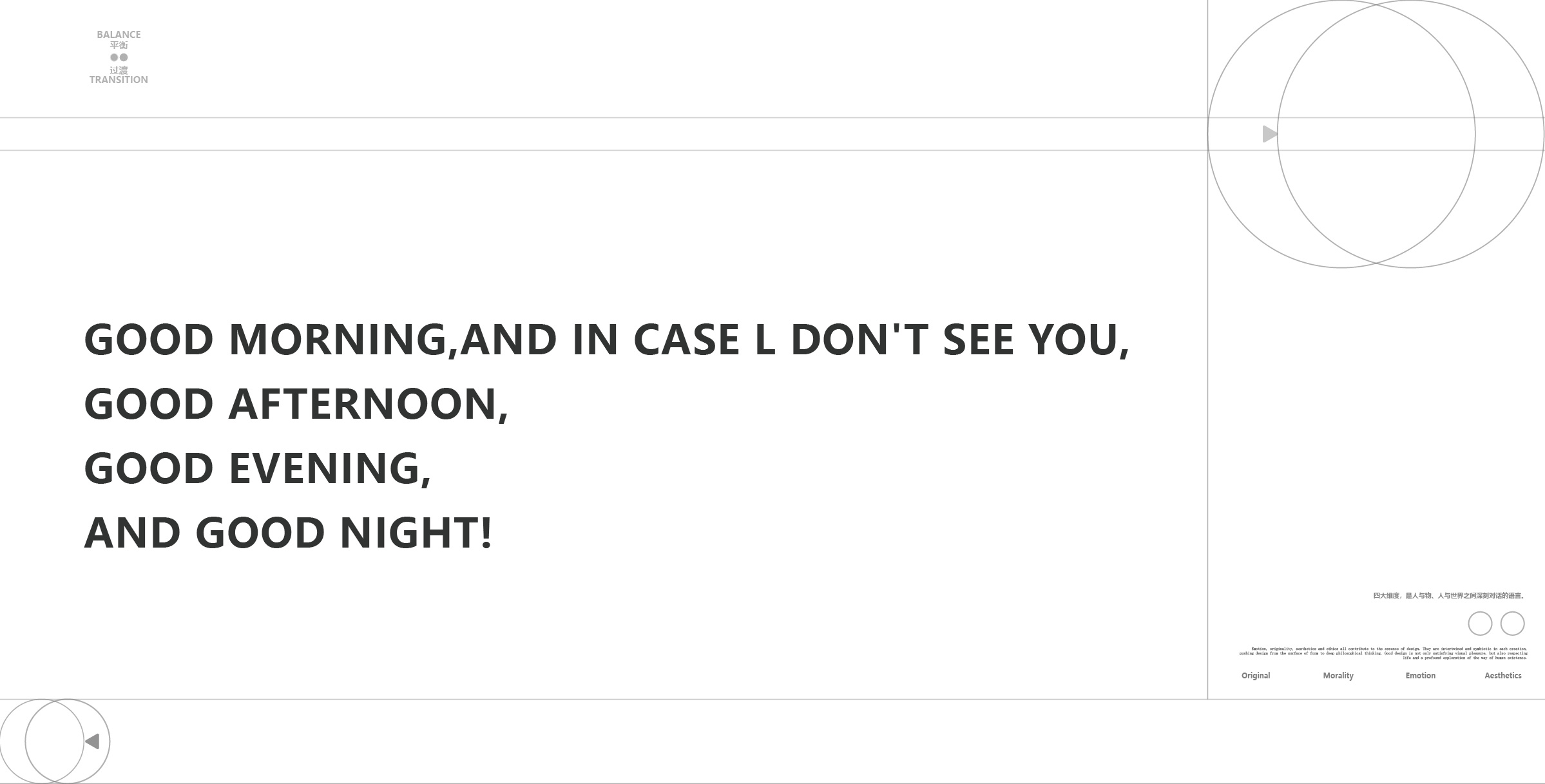Image resolution: width=1545 pixels, height=784 pixels.
Task: Select the 平衡 text
Action: [x=119, y=45]
